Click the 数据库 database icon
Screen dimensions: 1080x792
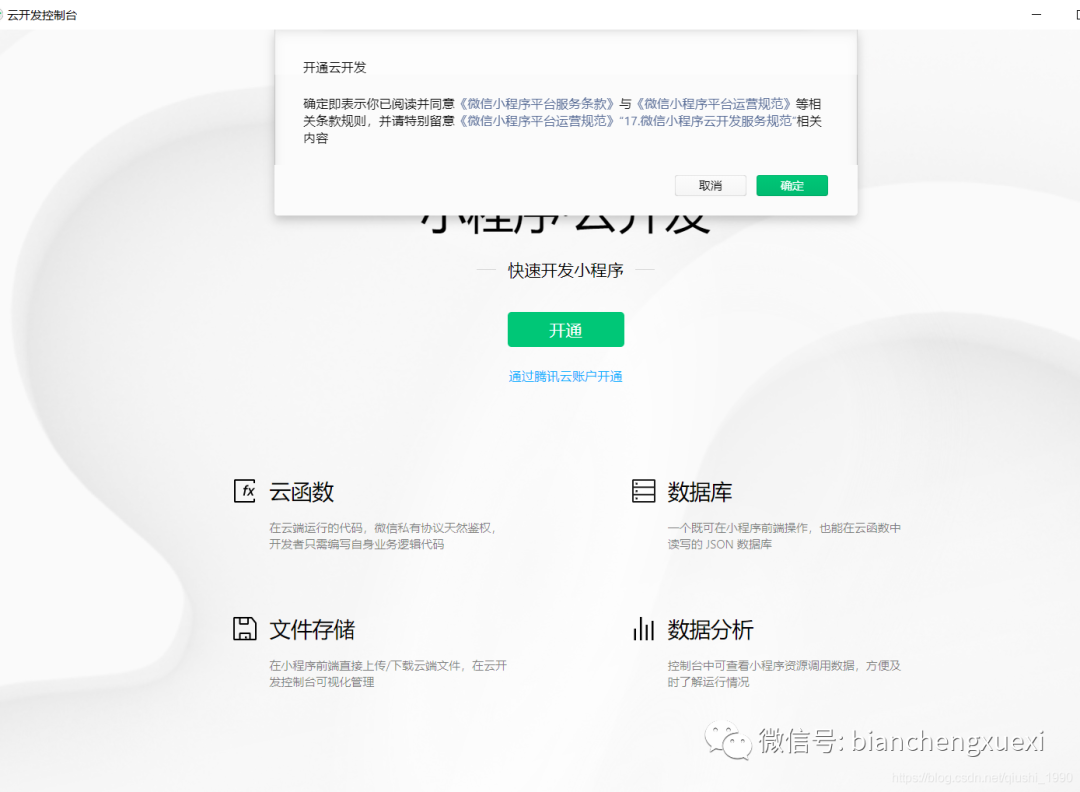pos(643,491)
